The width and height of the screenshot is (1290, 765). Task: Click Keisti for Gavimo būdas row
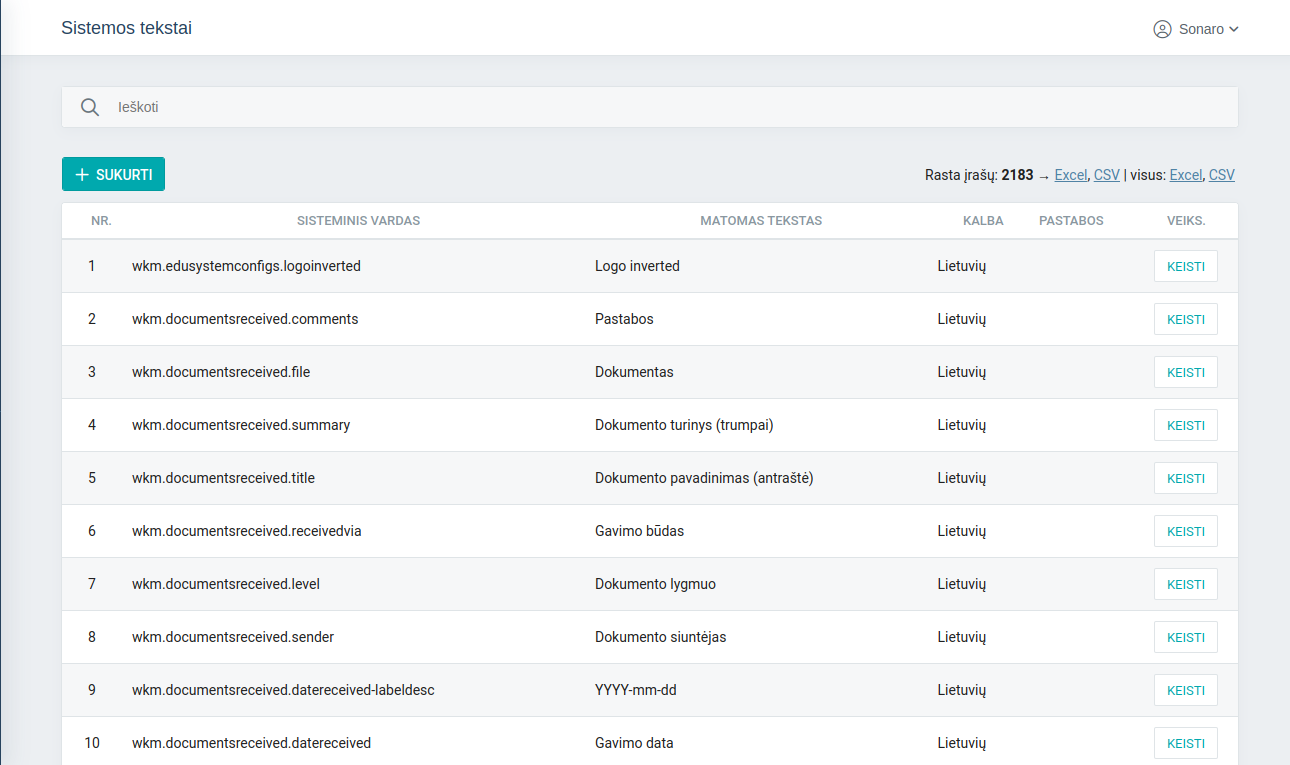click(x=1185, y=532)
